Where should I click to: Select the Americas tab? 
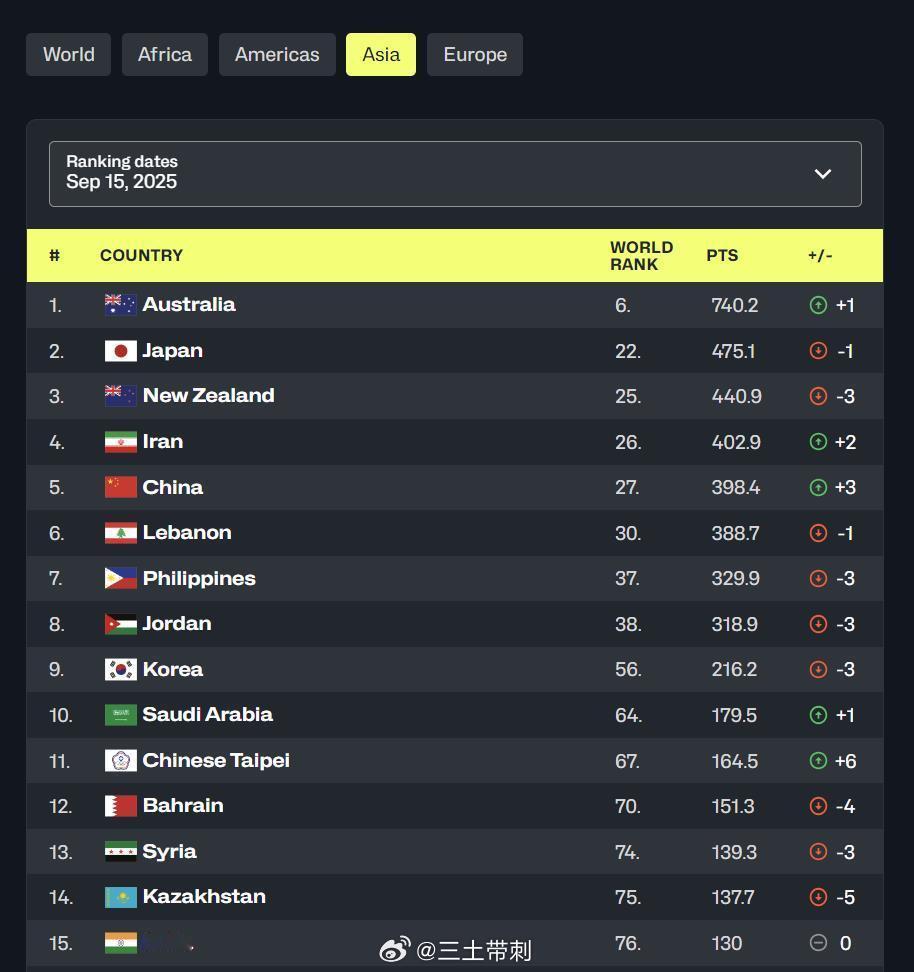[277, 55]
